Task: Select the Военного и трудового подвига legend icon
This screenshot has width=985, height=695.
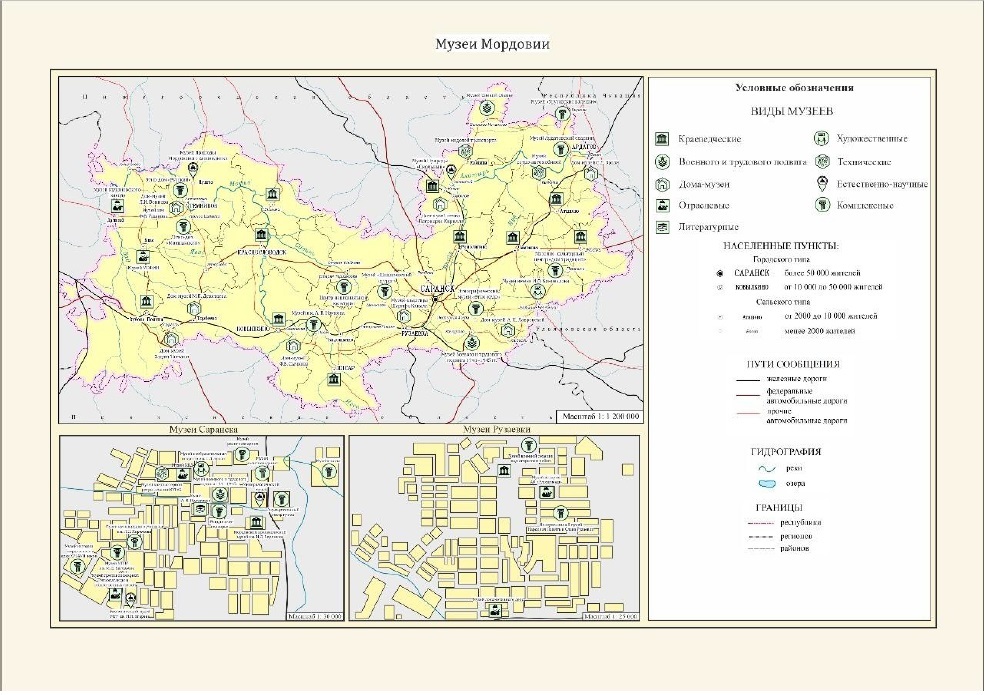Action: tap(661, 161)
